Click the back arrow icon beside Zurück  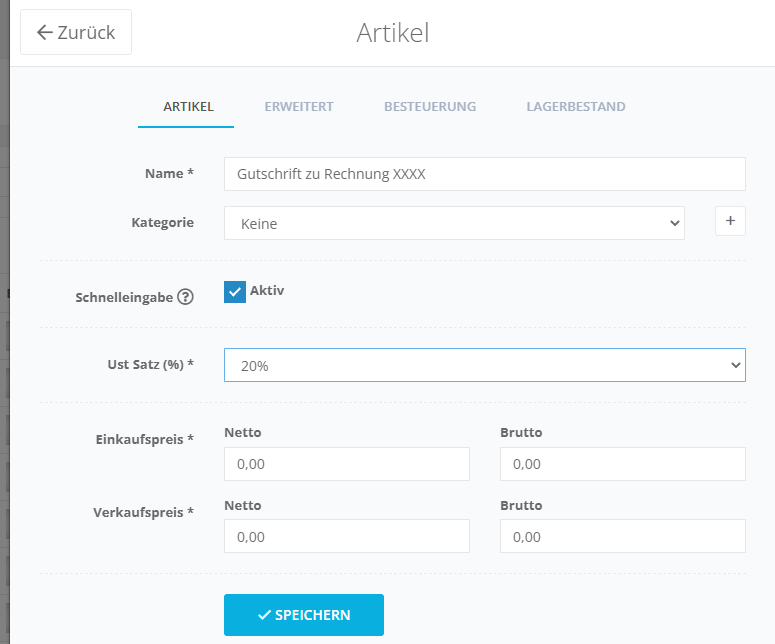[44, 33]
